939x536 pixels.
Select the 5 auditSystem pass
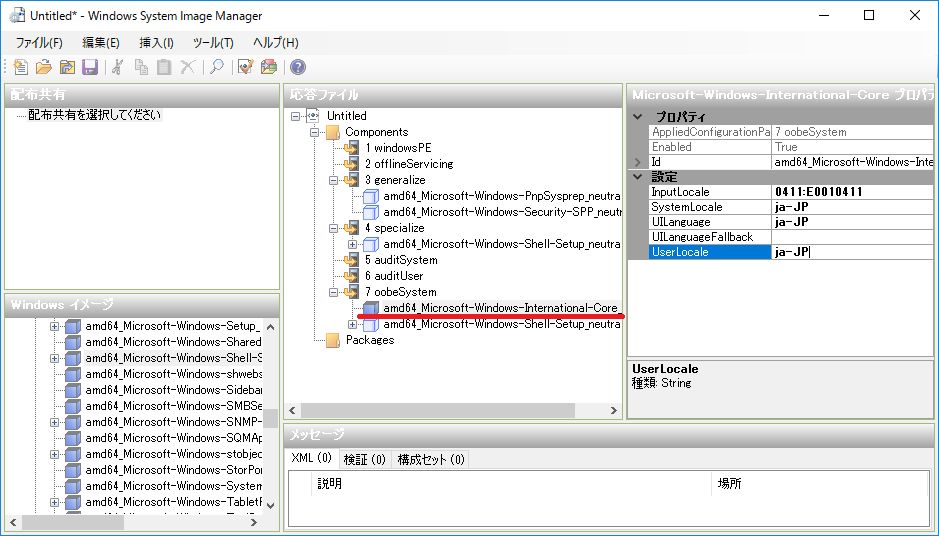coord(401,260)
